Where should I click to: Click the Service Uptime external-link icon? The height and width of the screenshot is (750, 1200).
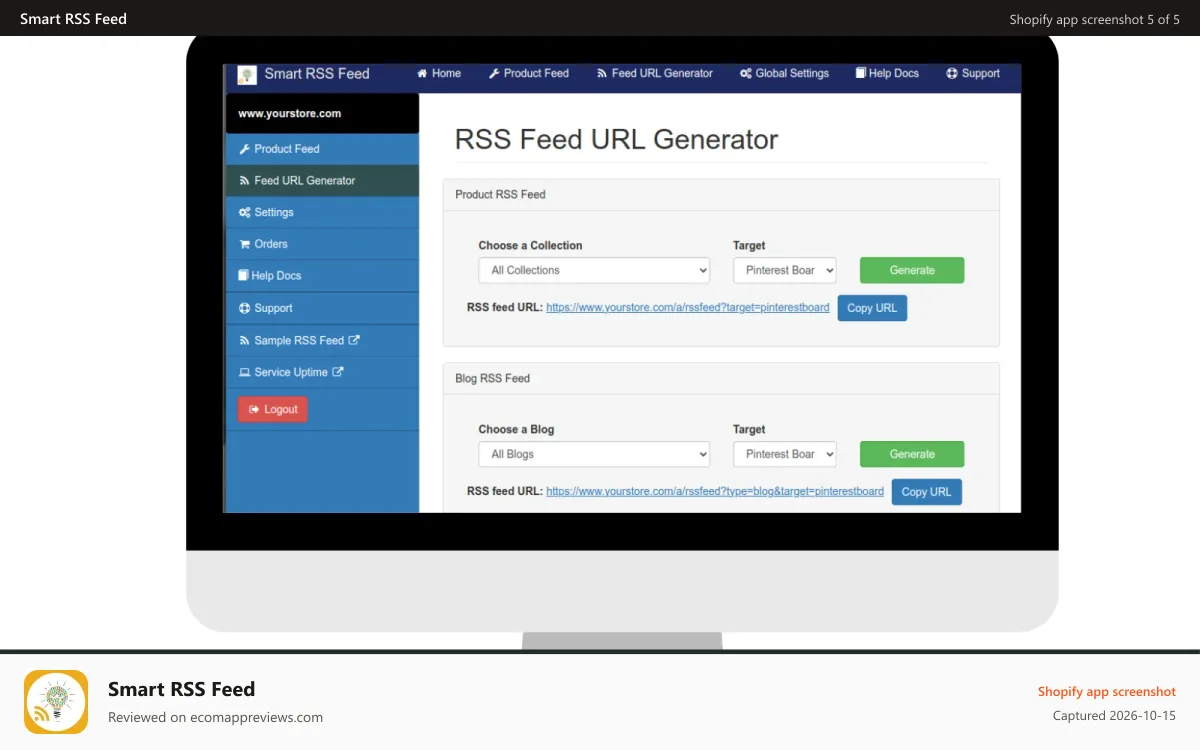click(338, 372)
